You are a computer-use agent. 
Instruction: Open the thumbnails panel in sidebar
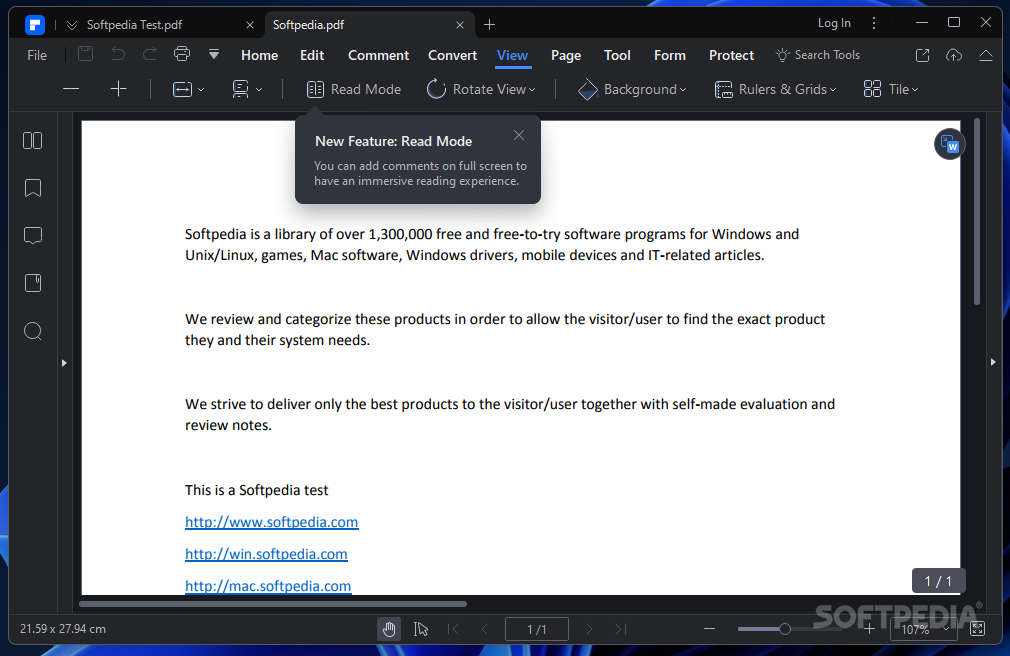[x=33, y=140]
